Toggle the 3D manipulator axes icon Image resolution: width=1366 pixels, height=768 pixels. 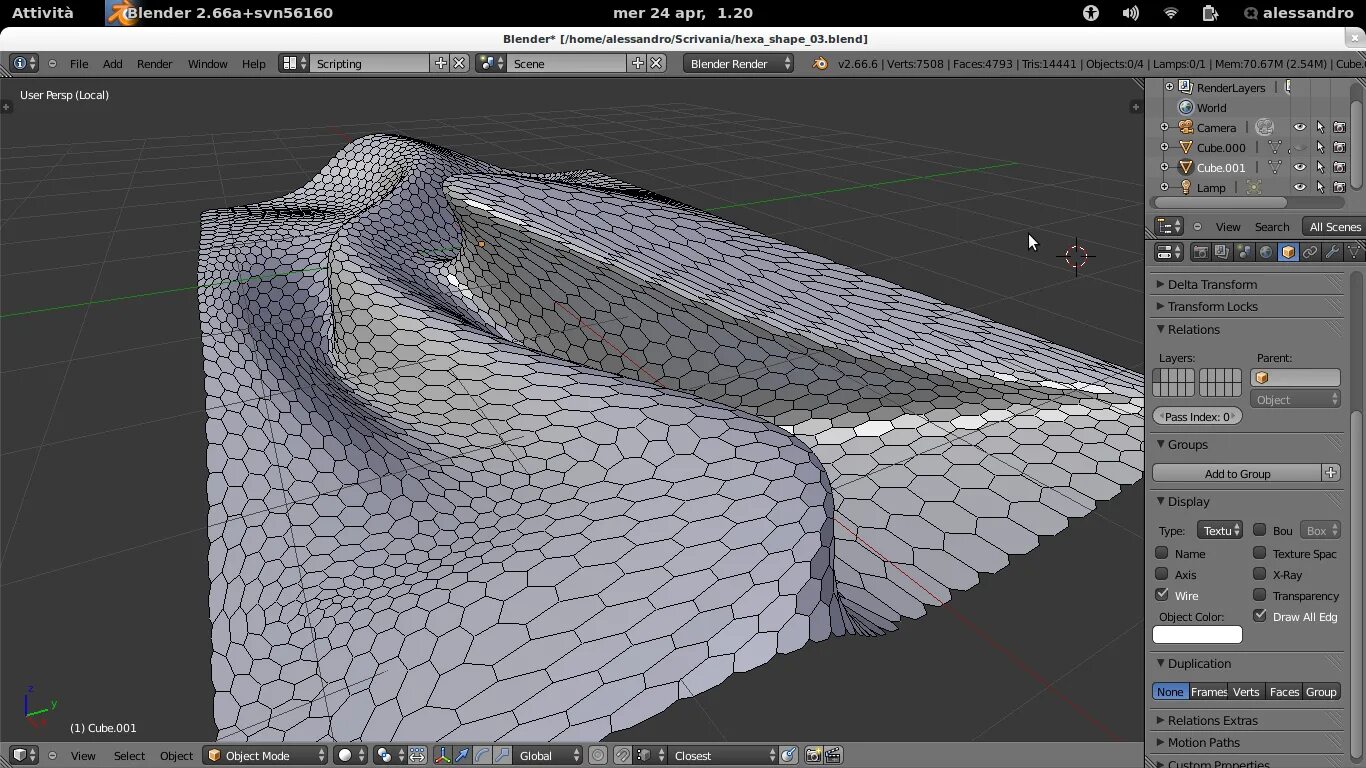[442, 756]
